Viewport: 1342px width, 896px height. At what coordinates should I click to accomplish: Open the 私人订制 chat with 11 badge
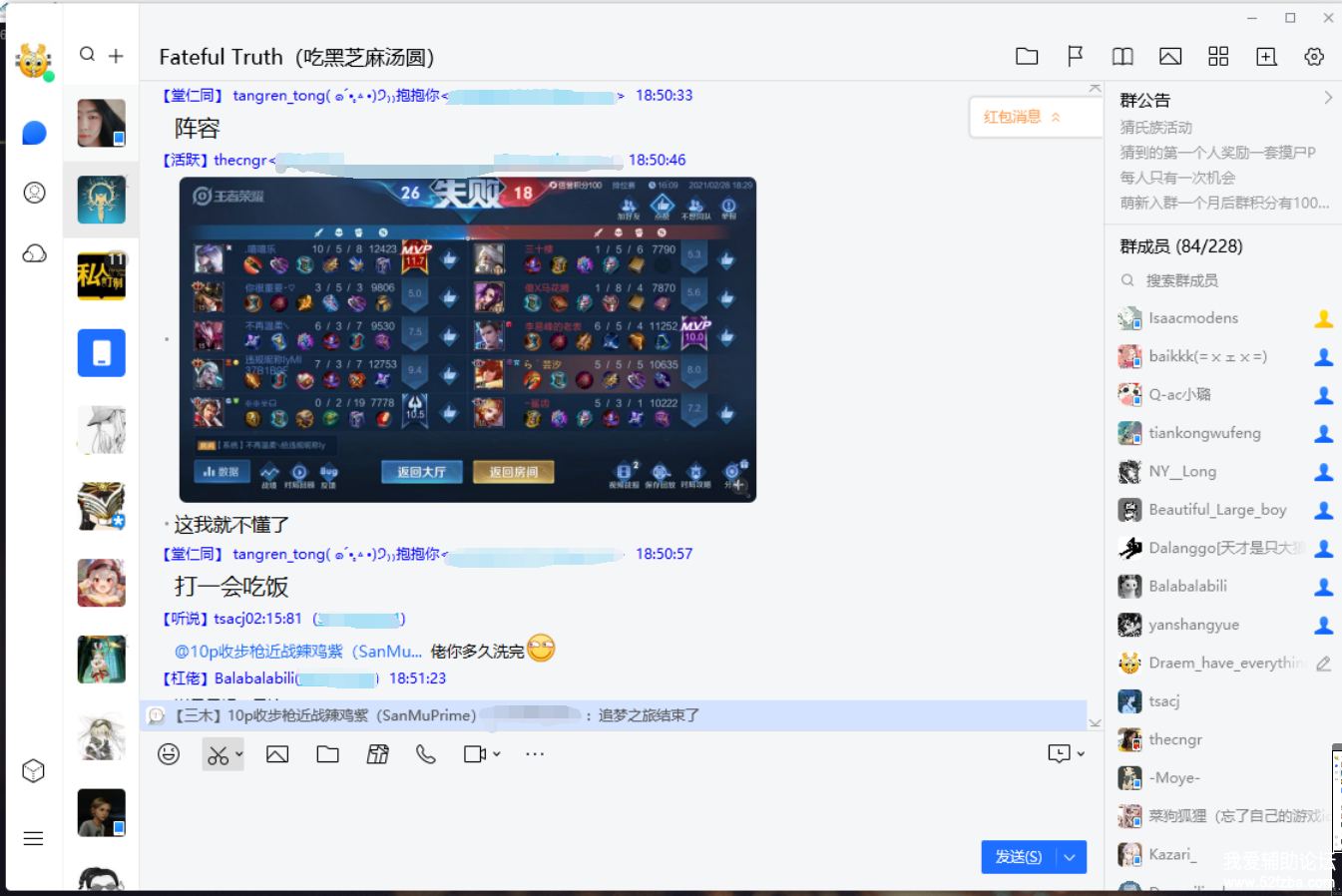coord(102,276)
